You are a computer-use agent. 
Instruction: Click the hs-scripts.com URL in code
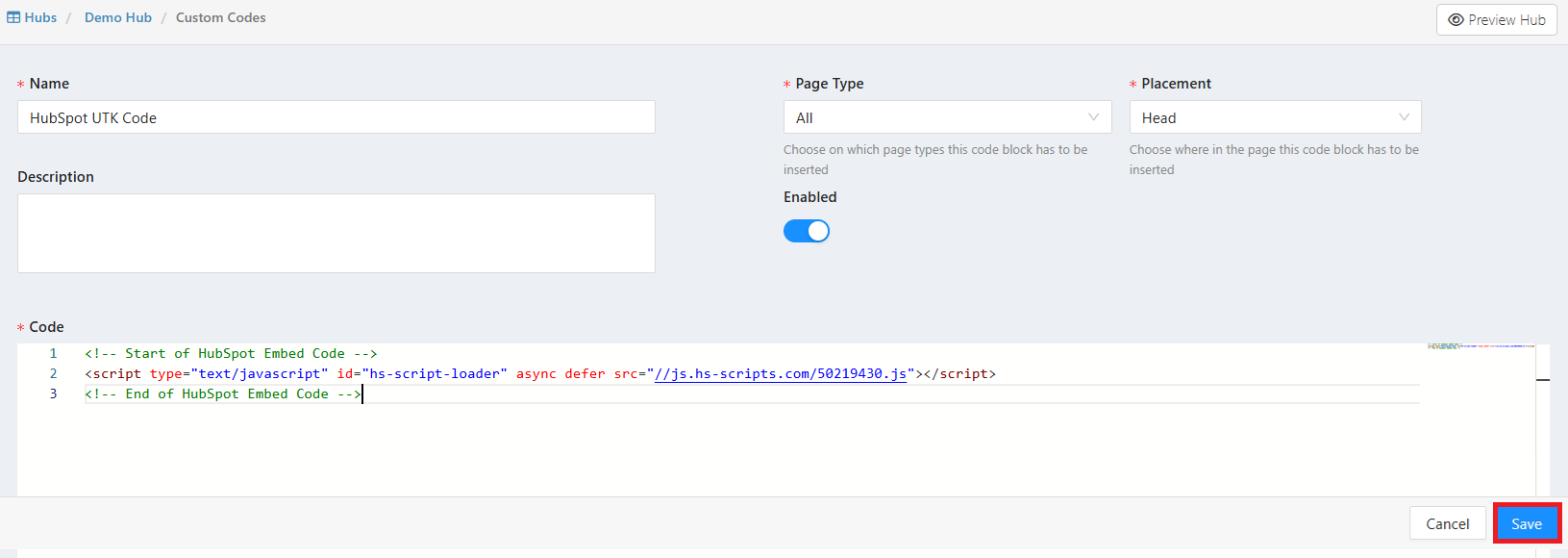780,373
